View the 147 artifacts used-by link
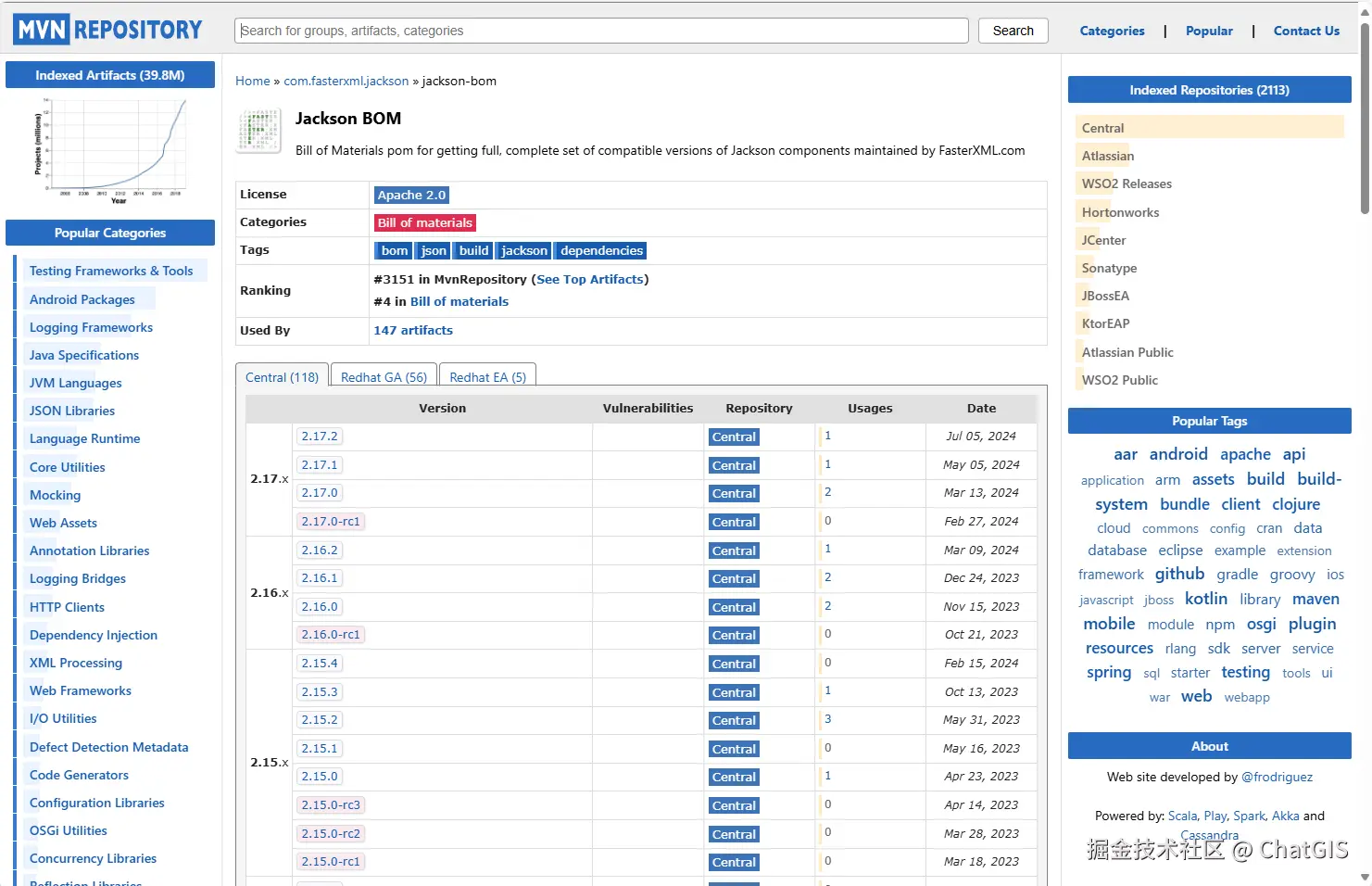Image resolution: width=1372 pixels, height=886 pixels. point(413,331)
